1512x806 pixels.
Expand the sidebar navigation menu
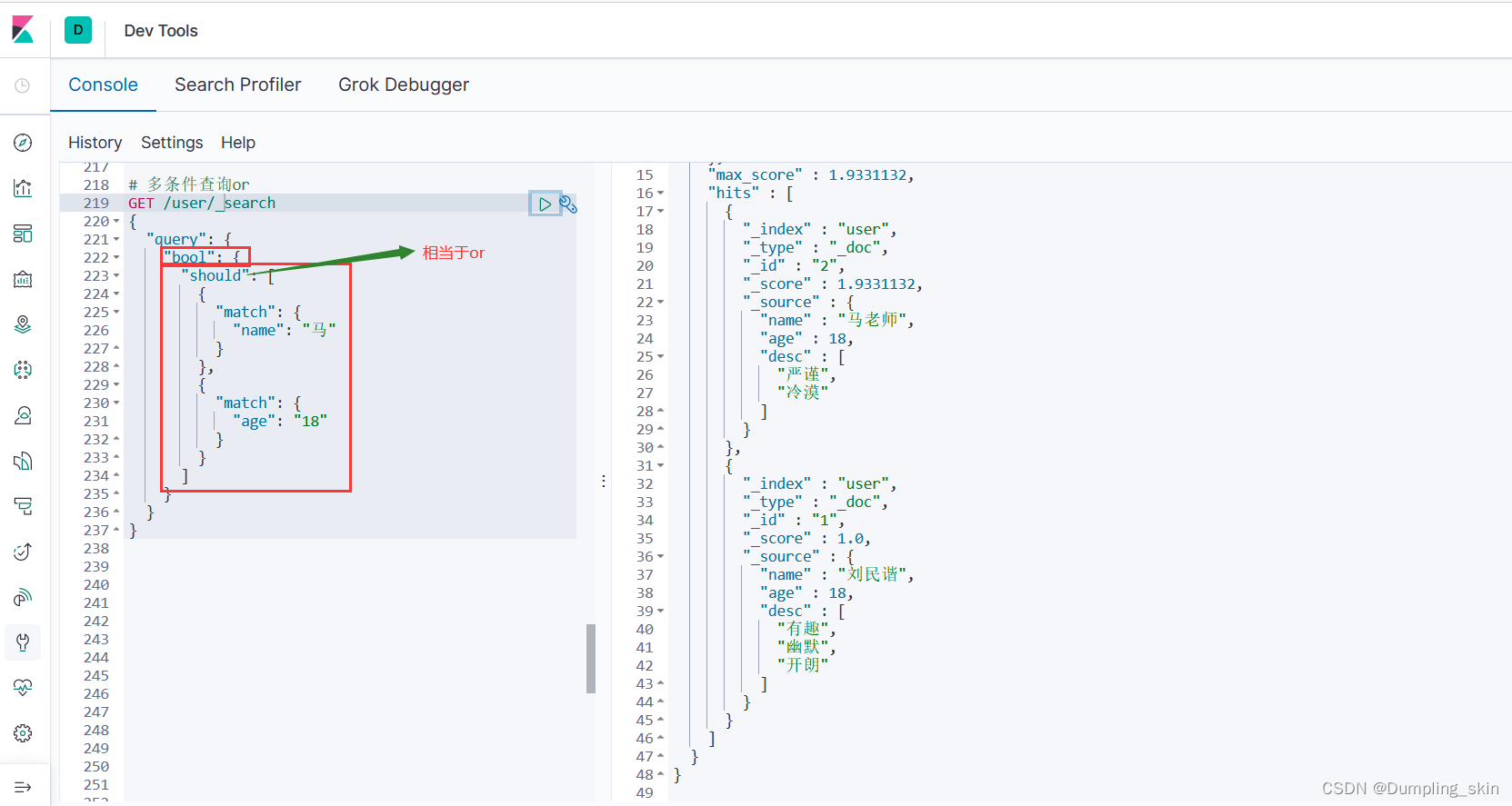23,787
